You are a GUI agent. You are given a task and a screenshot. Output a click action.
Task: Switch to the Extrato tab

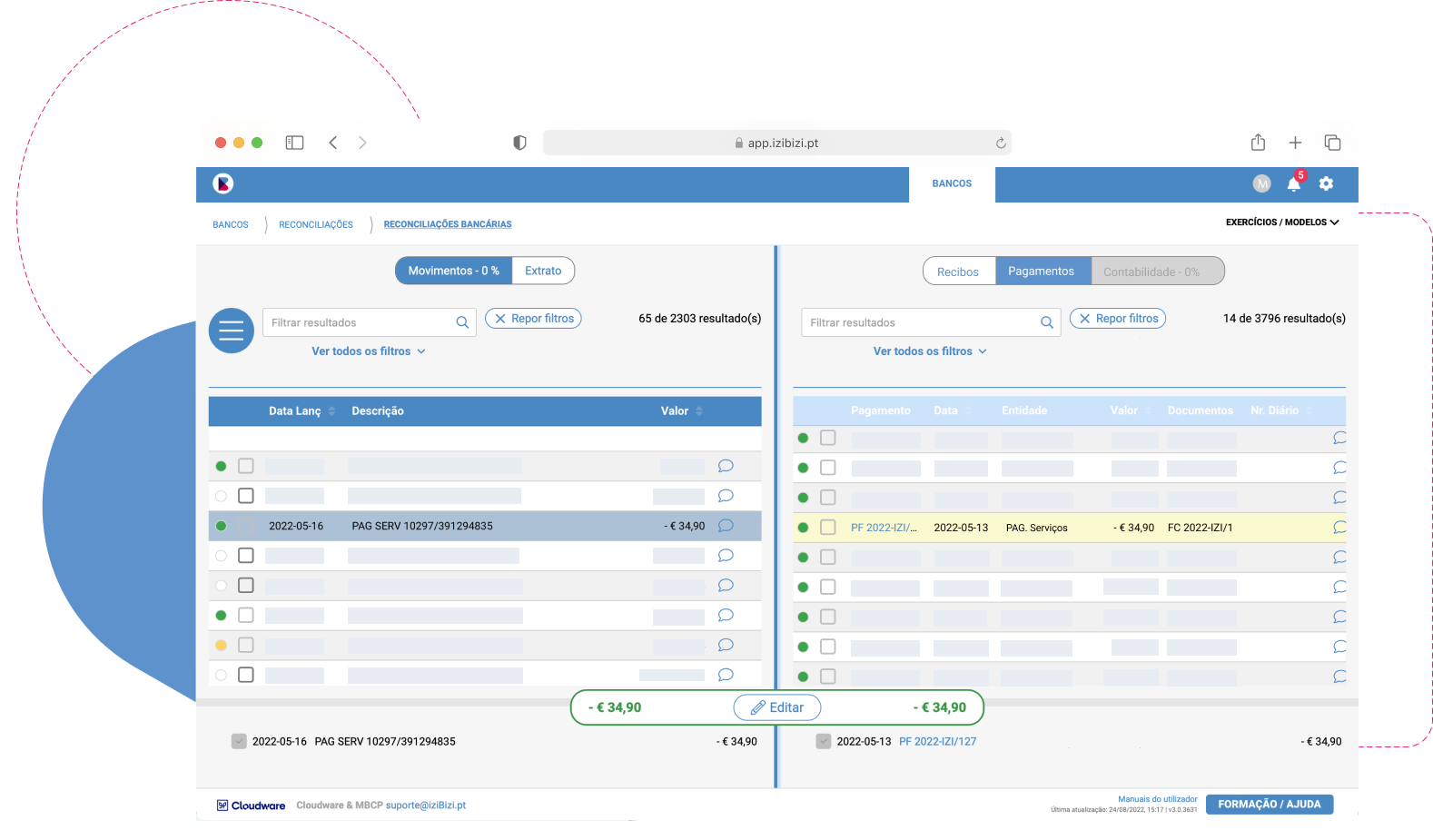543,271
